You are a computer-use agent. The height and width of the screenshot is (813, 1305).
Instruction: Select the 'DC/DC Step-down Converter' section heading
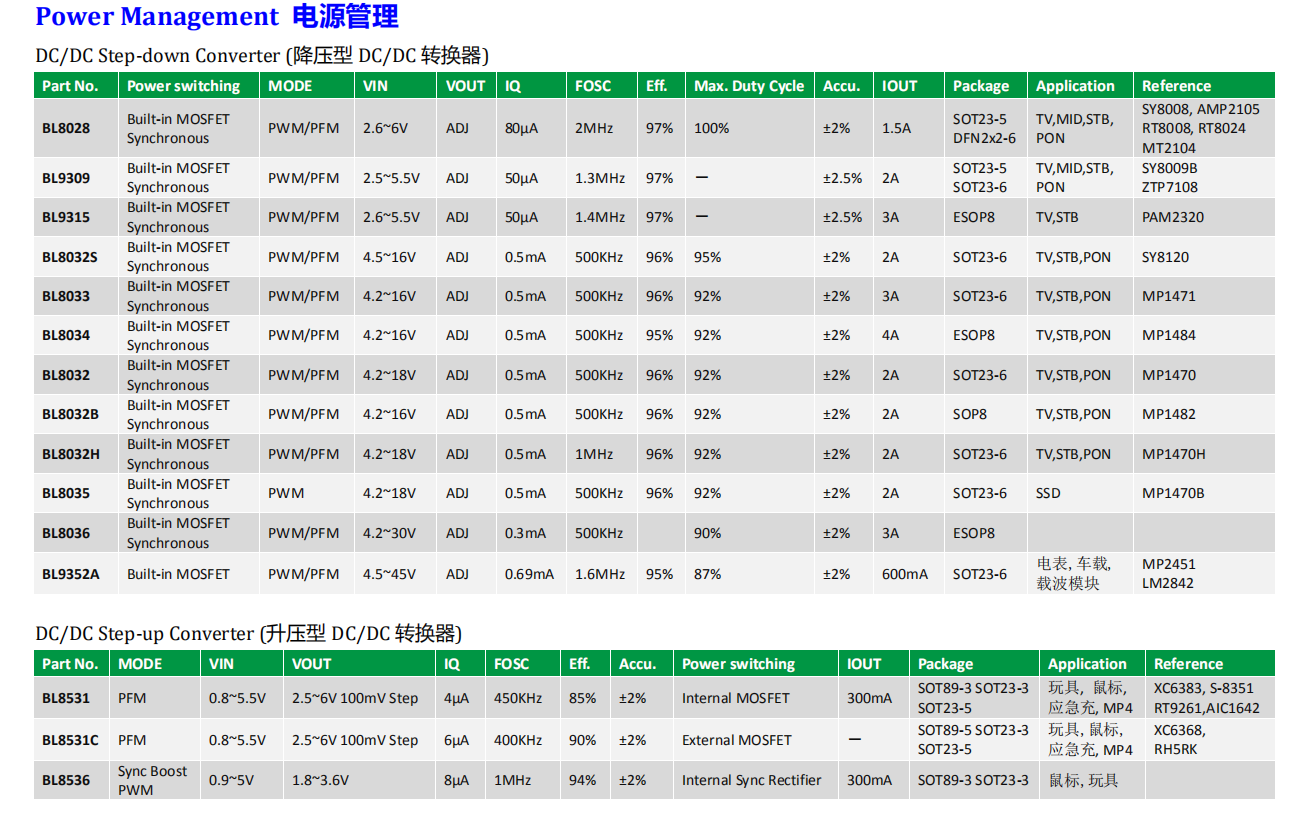click(262, 55)
